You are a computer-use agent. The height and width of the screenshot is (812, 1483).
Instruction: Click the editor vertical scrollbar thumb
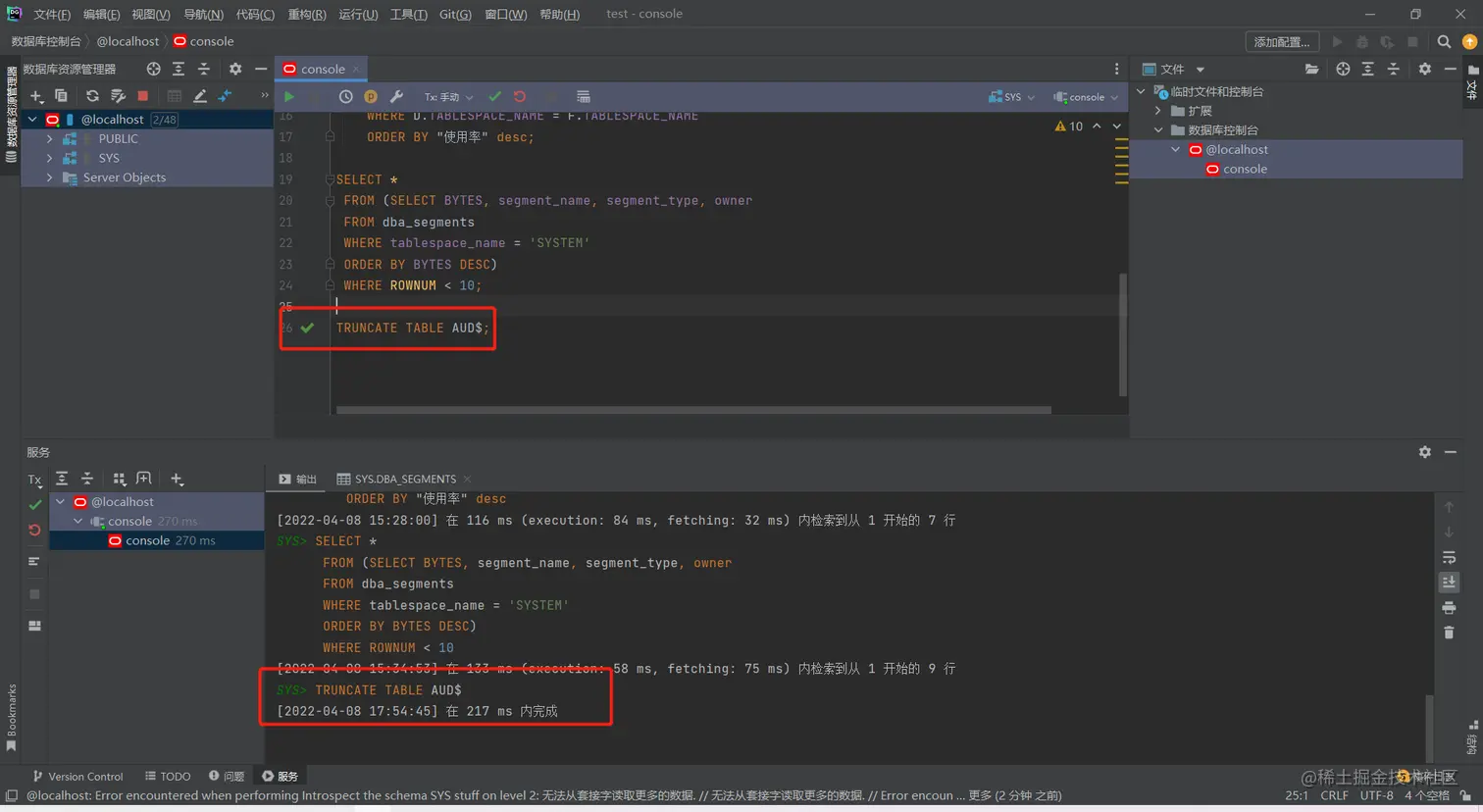pyautogui.click(x=1123, y=334)
